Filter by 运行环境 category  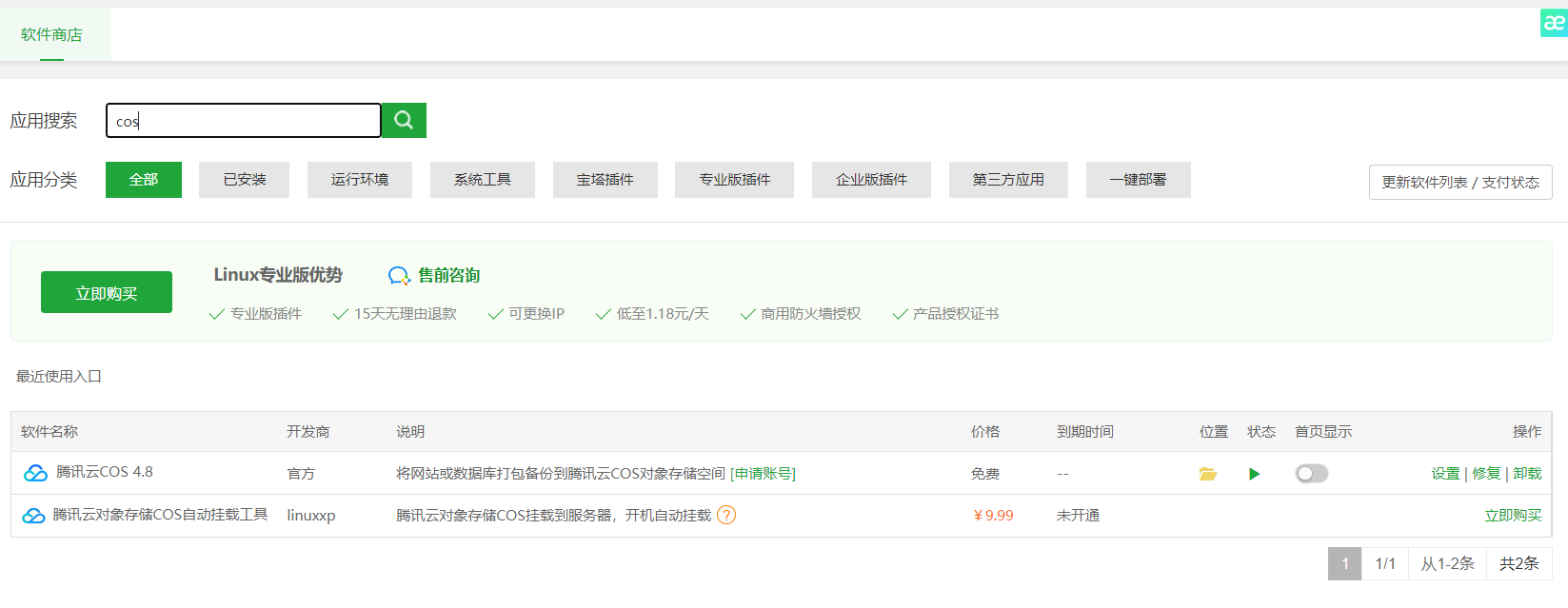tap(360, 180)
